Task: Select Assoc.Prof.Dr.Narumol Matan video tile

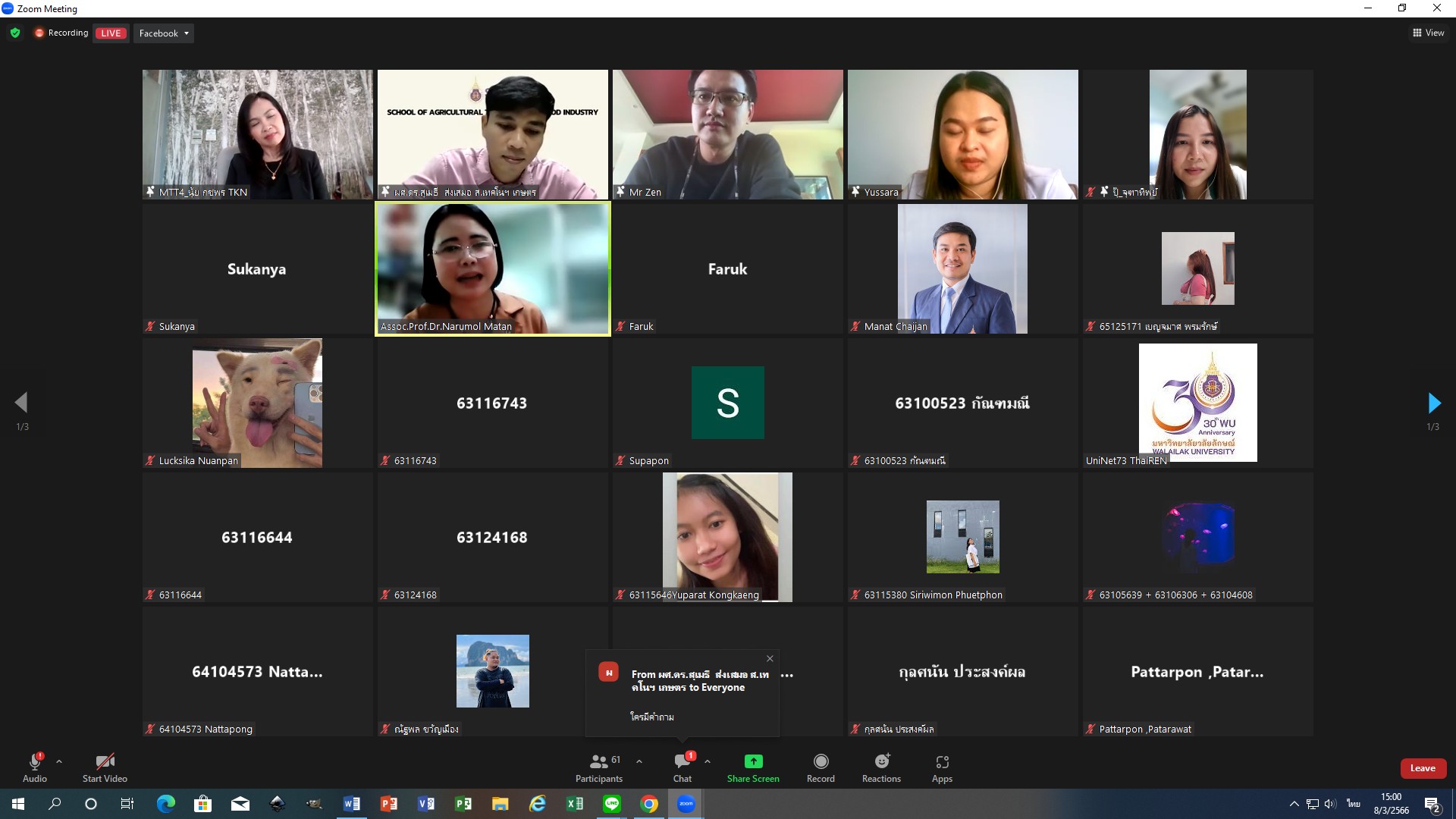Action: 493,268
